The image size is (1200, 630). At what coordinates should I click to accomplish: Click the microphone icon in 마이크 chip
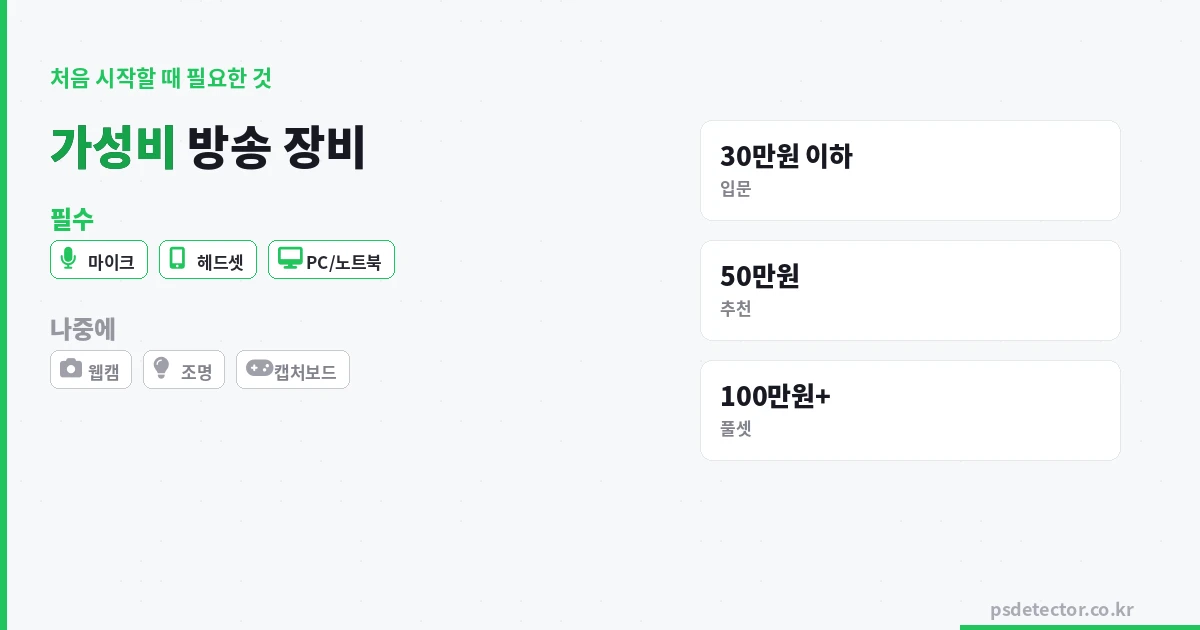(x=68, y=259)
